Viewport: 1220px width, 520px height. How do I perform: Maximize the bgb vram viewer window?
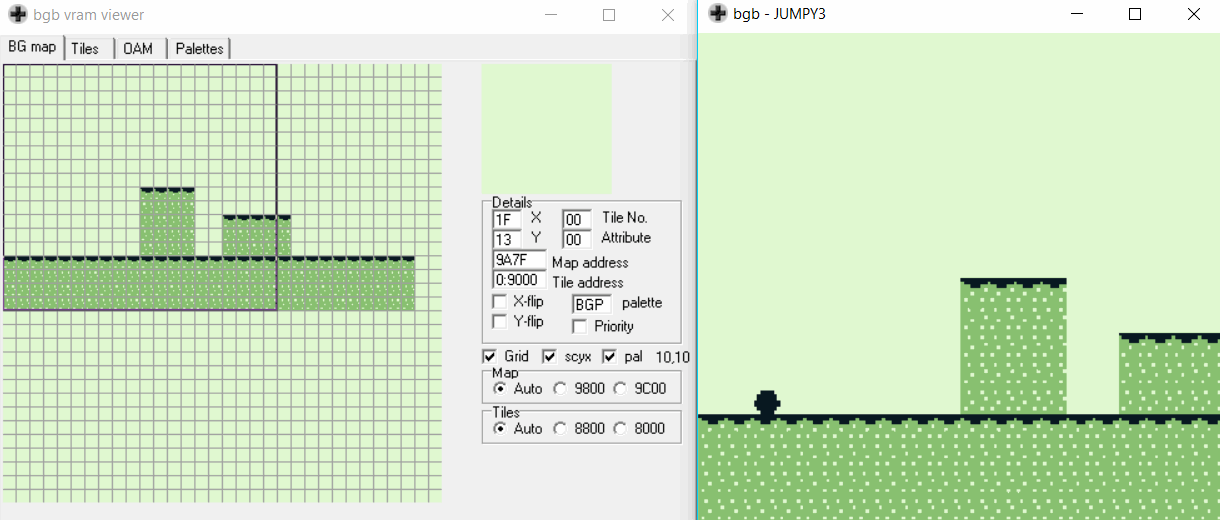609,15
